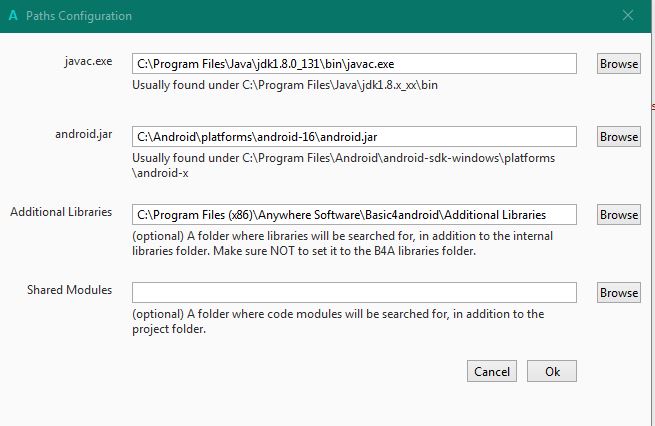
Task: Click the javac.exe label
Action: pos(87,61)
